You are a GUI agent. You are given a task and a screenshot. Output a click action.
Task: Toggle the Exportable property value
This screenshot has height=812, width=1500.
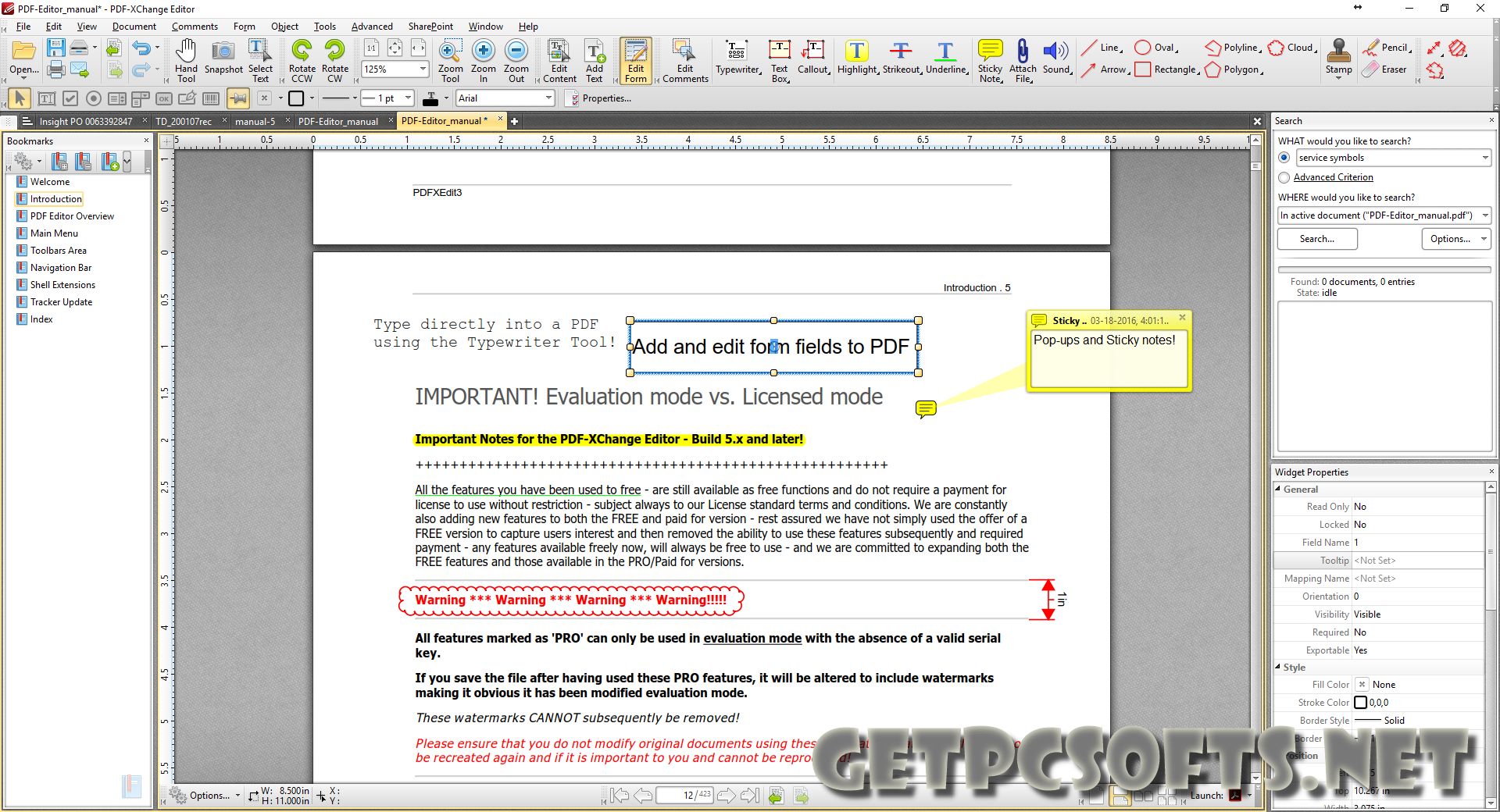(x=1417, y=650)
